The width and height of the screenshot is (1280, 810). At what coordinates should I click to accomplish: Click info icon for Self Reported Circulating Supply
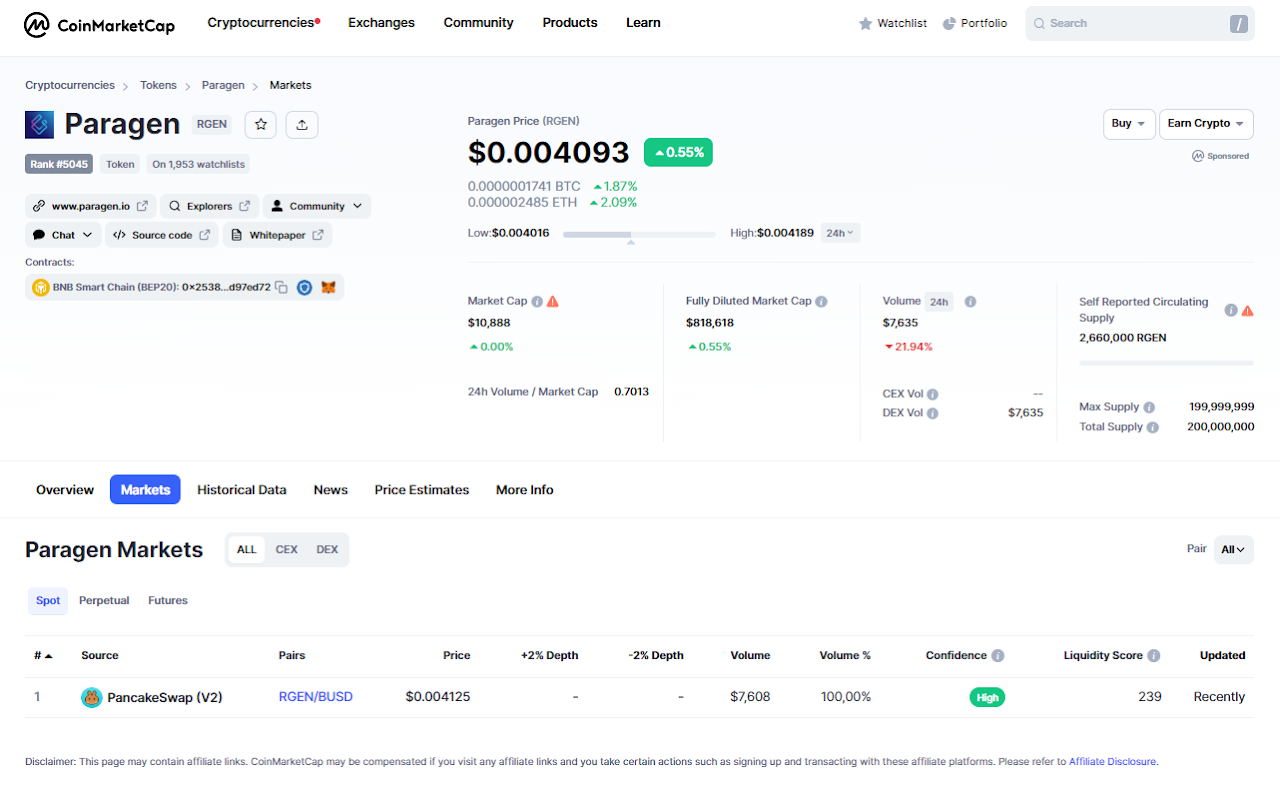(1231, 310)
